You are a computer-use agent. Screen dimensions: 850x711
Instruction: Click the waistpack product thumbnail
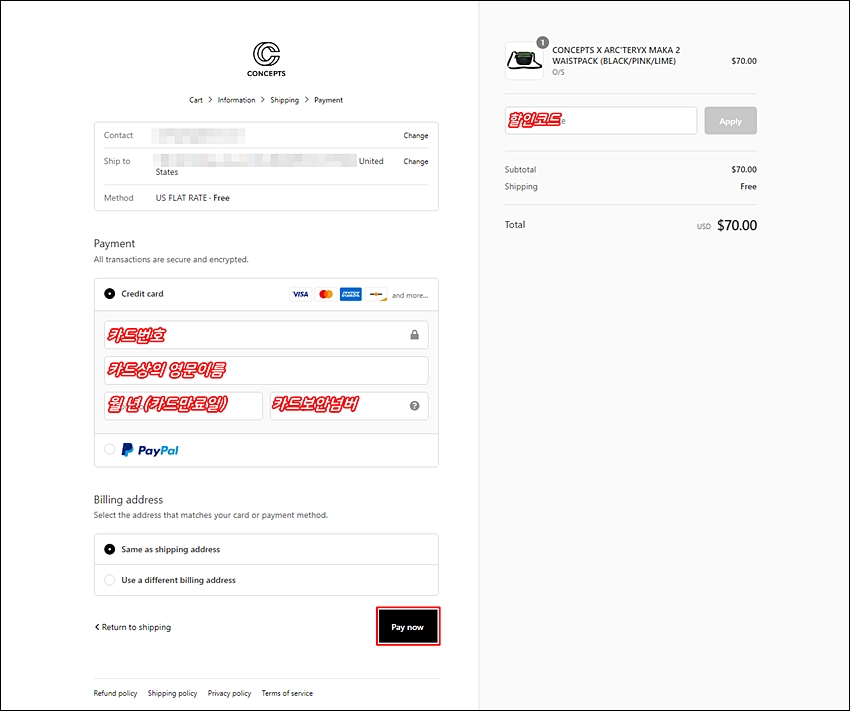pos(524,61)
